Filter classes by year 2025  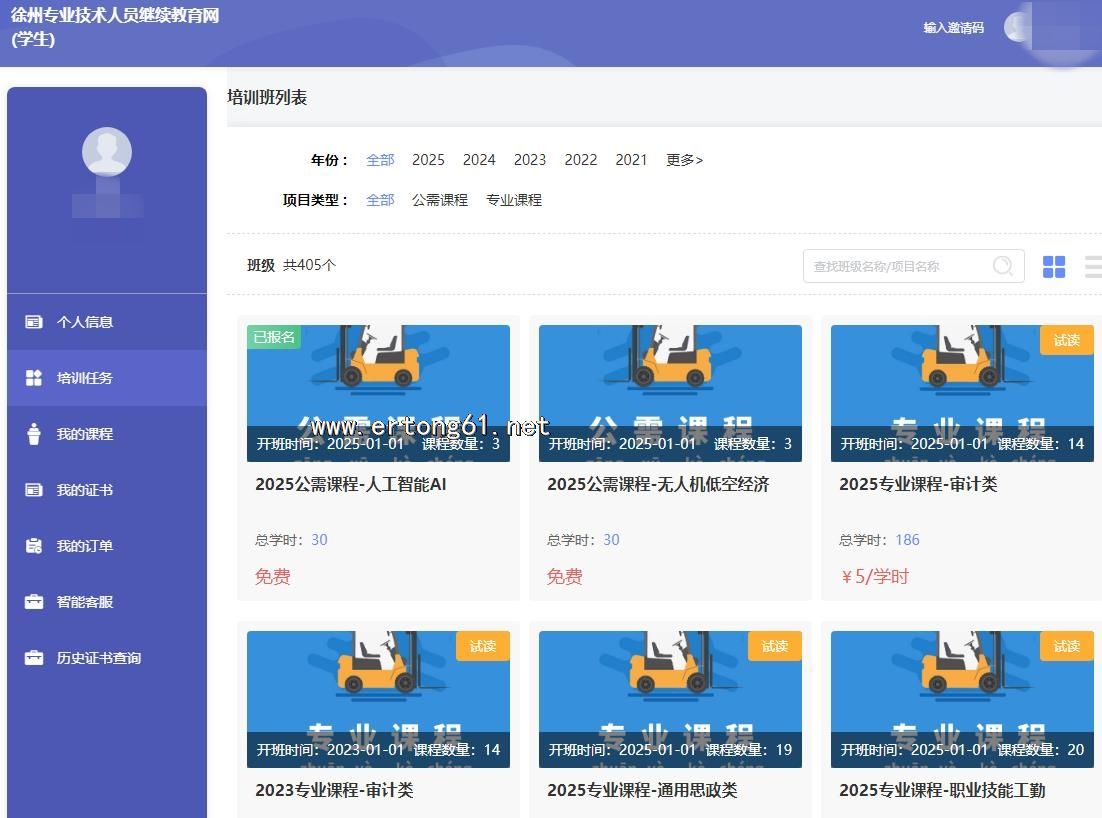tap(428, 160)
